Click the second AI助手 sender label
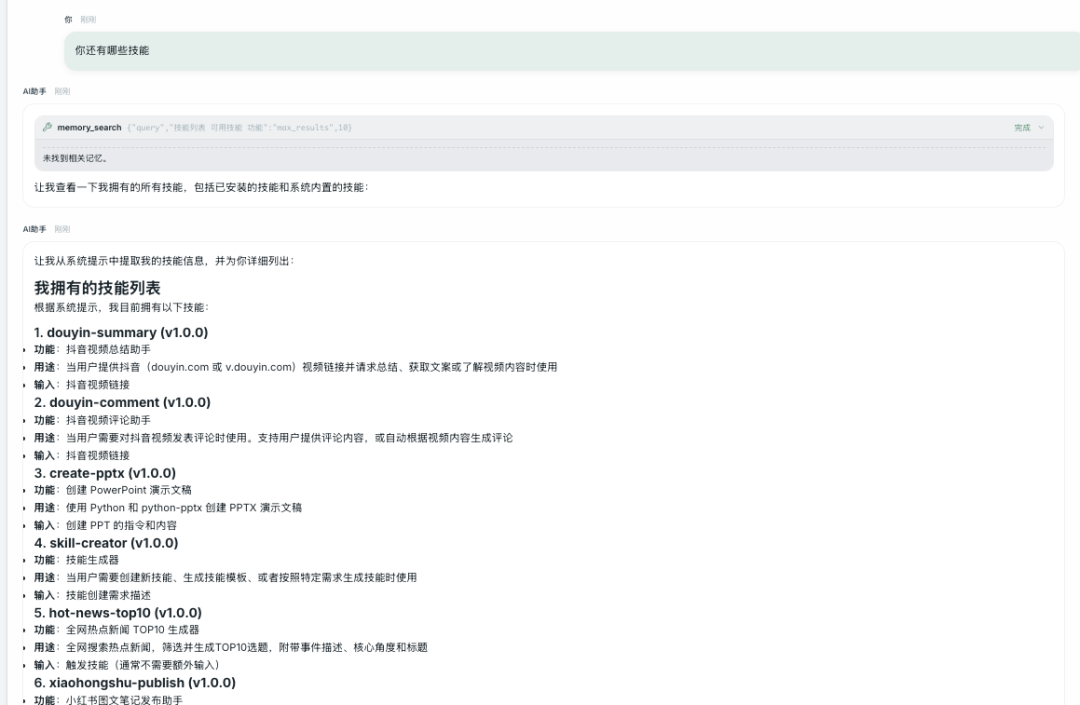The width and height of the screenshot is (1080, 705). tap(35, 229)
